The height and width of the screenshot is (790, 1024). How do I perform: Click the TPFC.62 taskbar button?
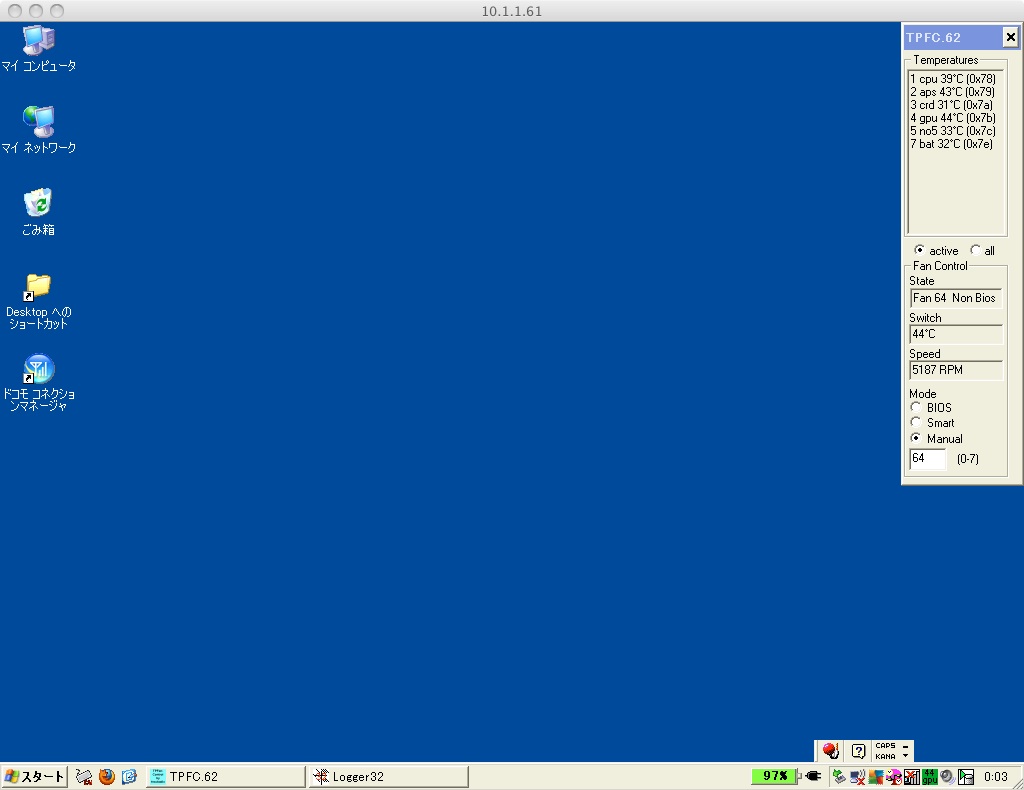[x=225, y=776]
